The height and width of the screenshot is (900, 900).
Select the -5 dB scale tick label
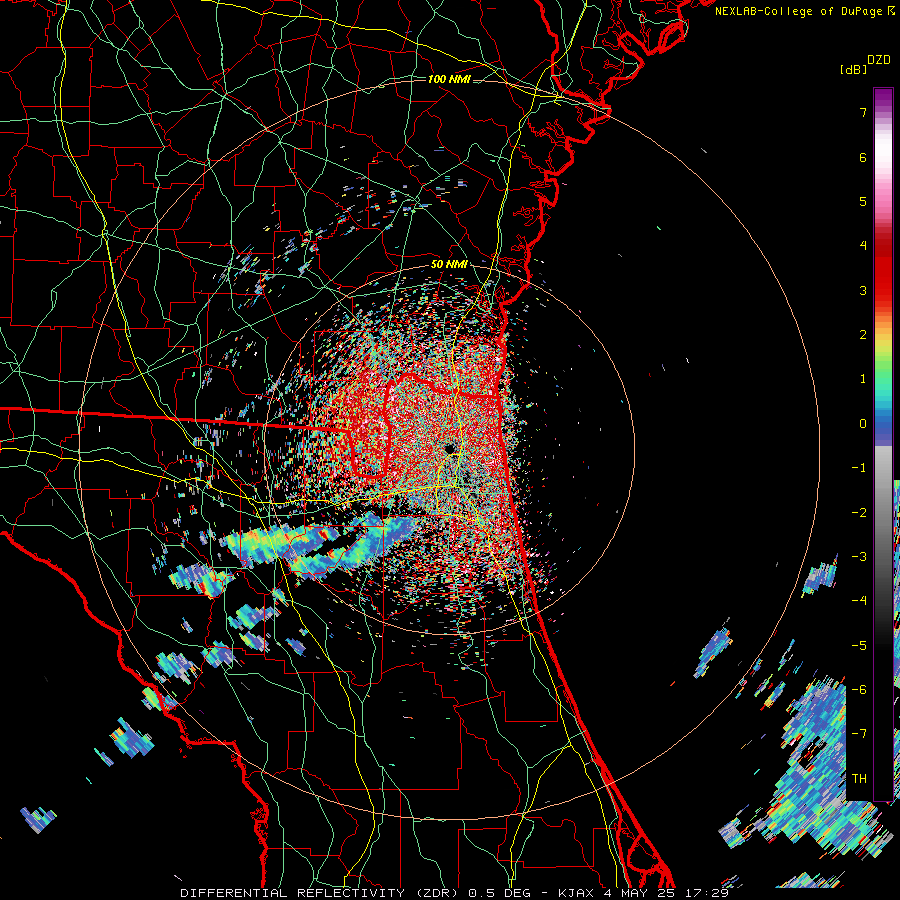pyautogui.click(x=859, y=645)
